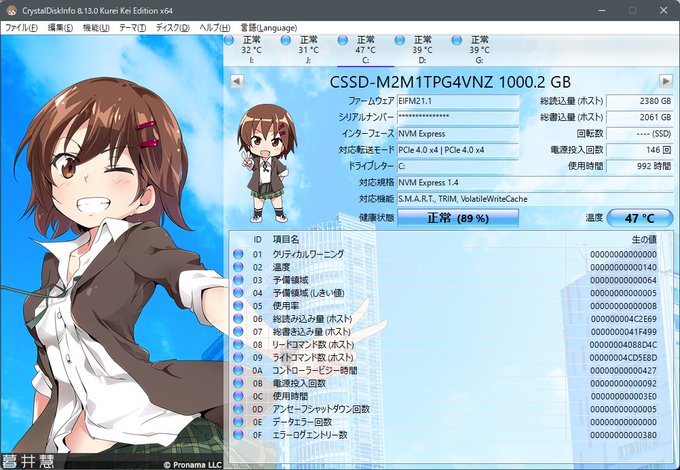Image resolution: width=680 pixels, height=470 pixels.
Task: Click rotation rate value ---- (SSD)
Action: (x=639, y=134)
